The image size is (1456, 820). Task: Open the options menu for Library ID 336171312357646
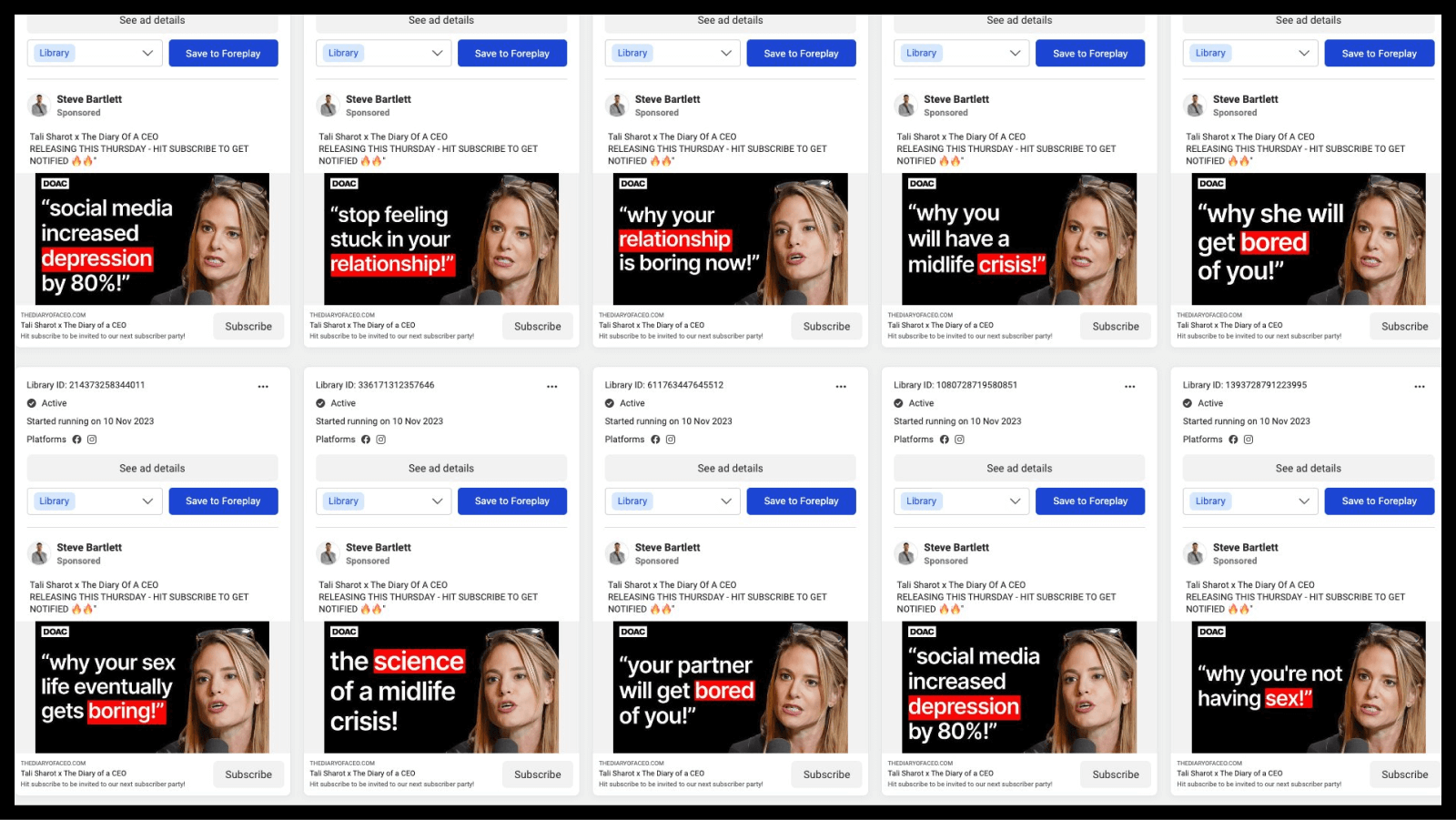(551, 387)
